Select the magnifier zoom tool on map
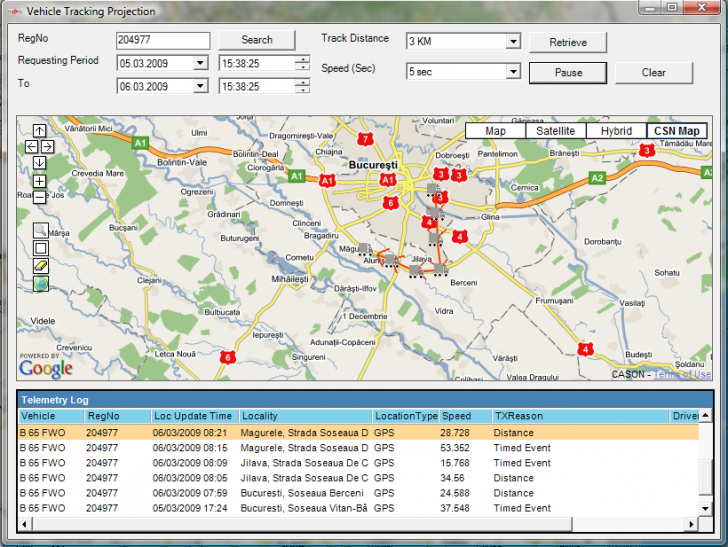This screenshot has width=728, height=547. [41, 230]
